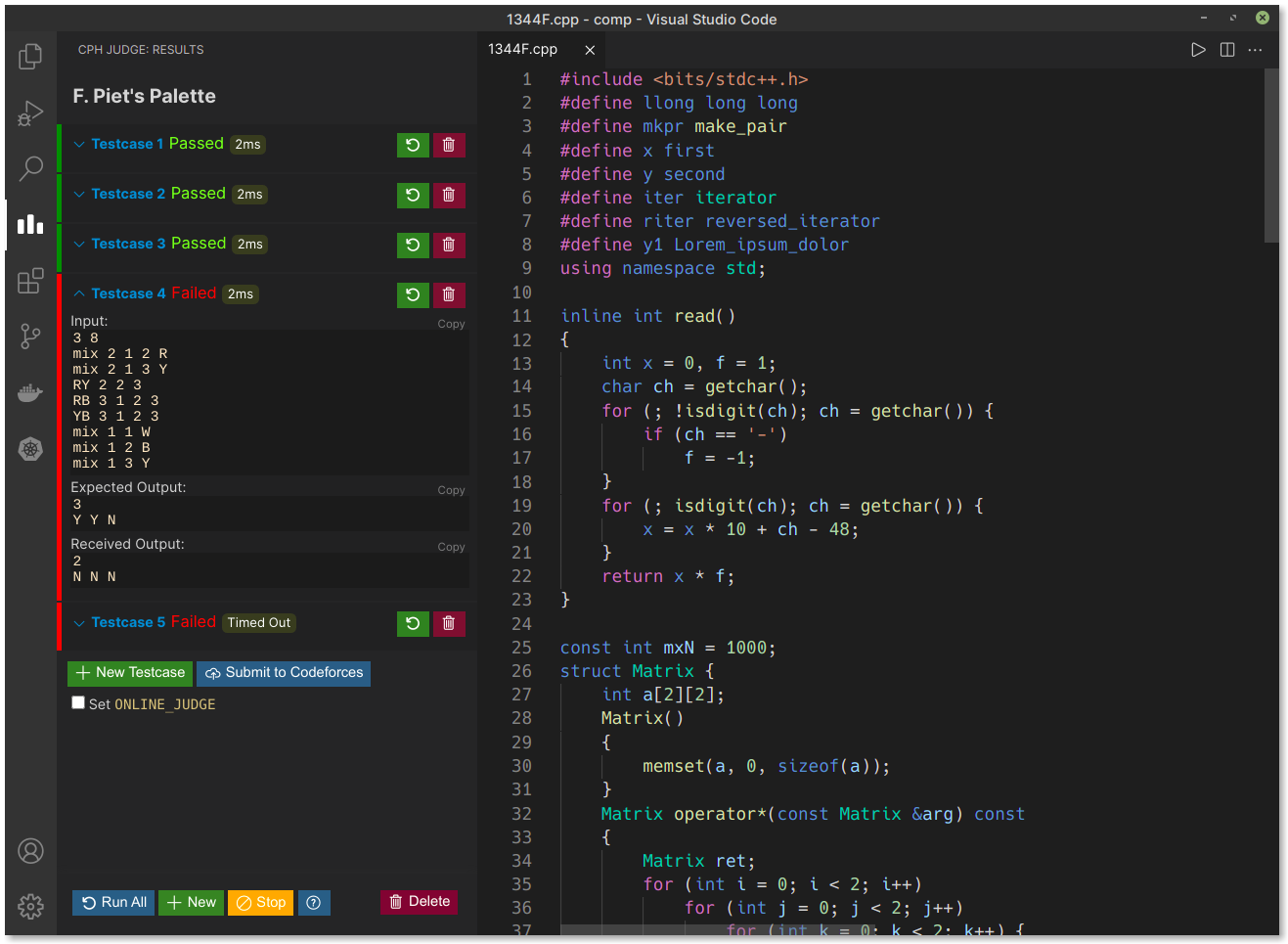Open the CPH Judge results panel icon
Viewport: 1288px width, 944px height.
30,225
